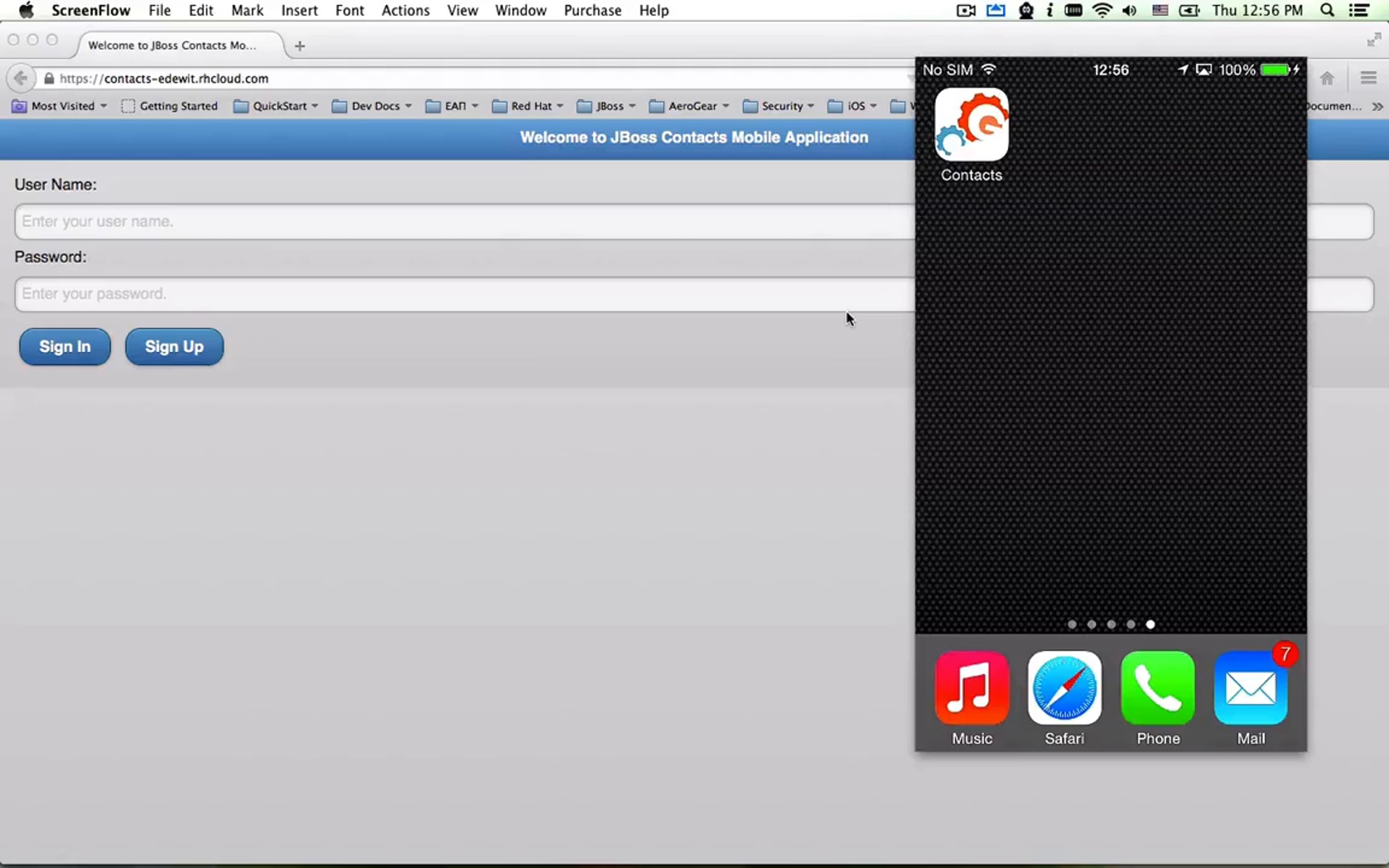The image size is (1389, 868).
Task: Show more bookmarks via the double chevron
Action: point(1377,106)
